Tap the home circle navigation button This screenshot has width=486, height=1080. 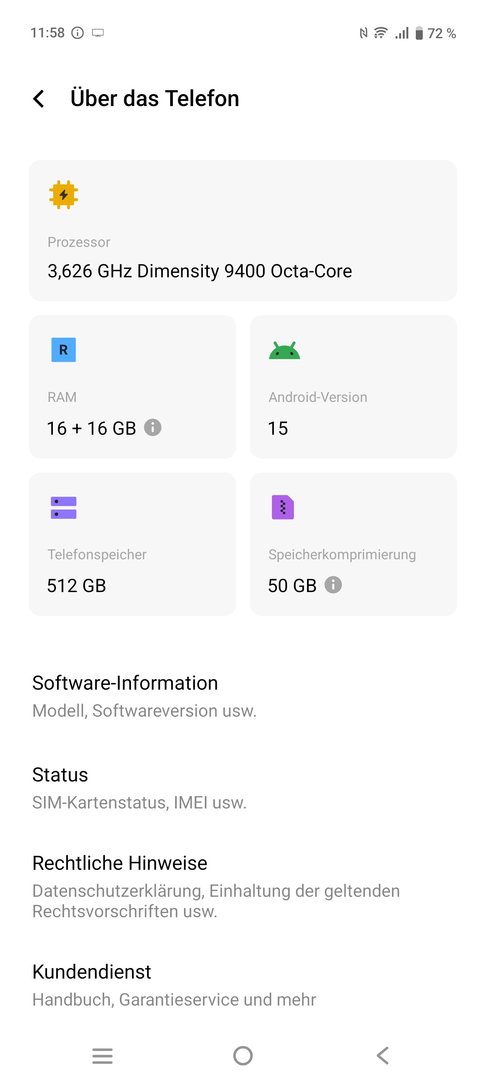pos(243,1055)
